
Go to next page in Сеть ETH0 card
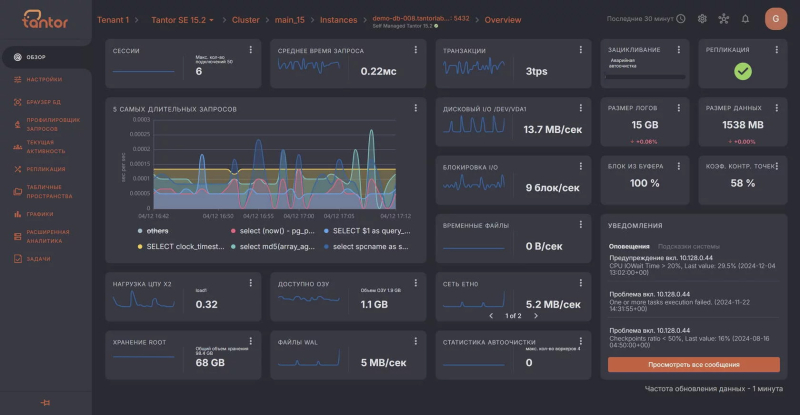pyautogui.click(x=534, y=316)
